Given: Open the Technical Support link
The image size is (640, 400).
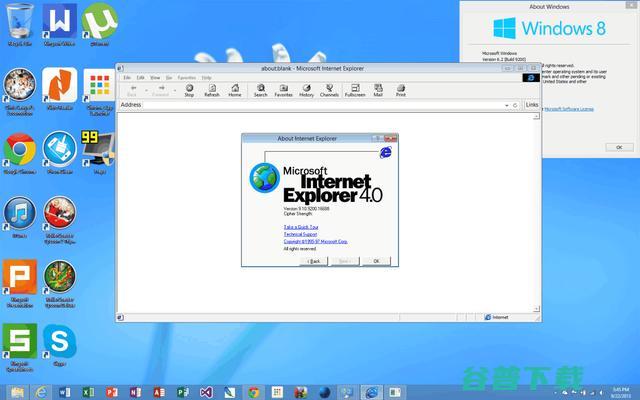Looking at the screenshot, I should pos(301,234).
